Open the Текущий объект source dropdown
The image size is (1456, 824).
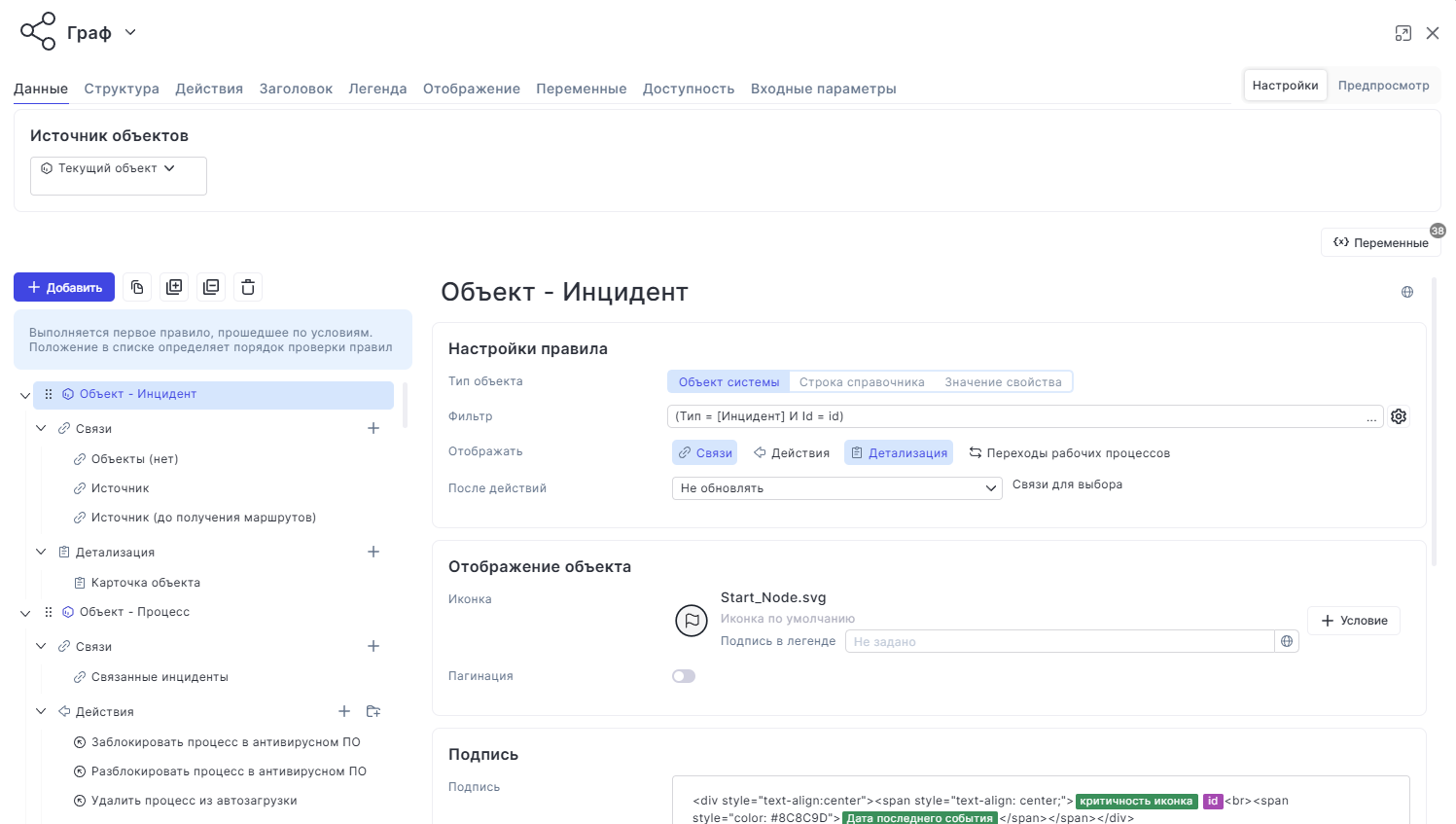tap(119, 175)
